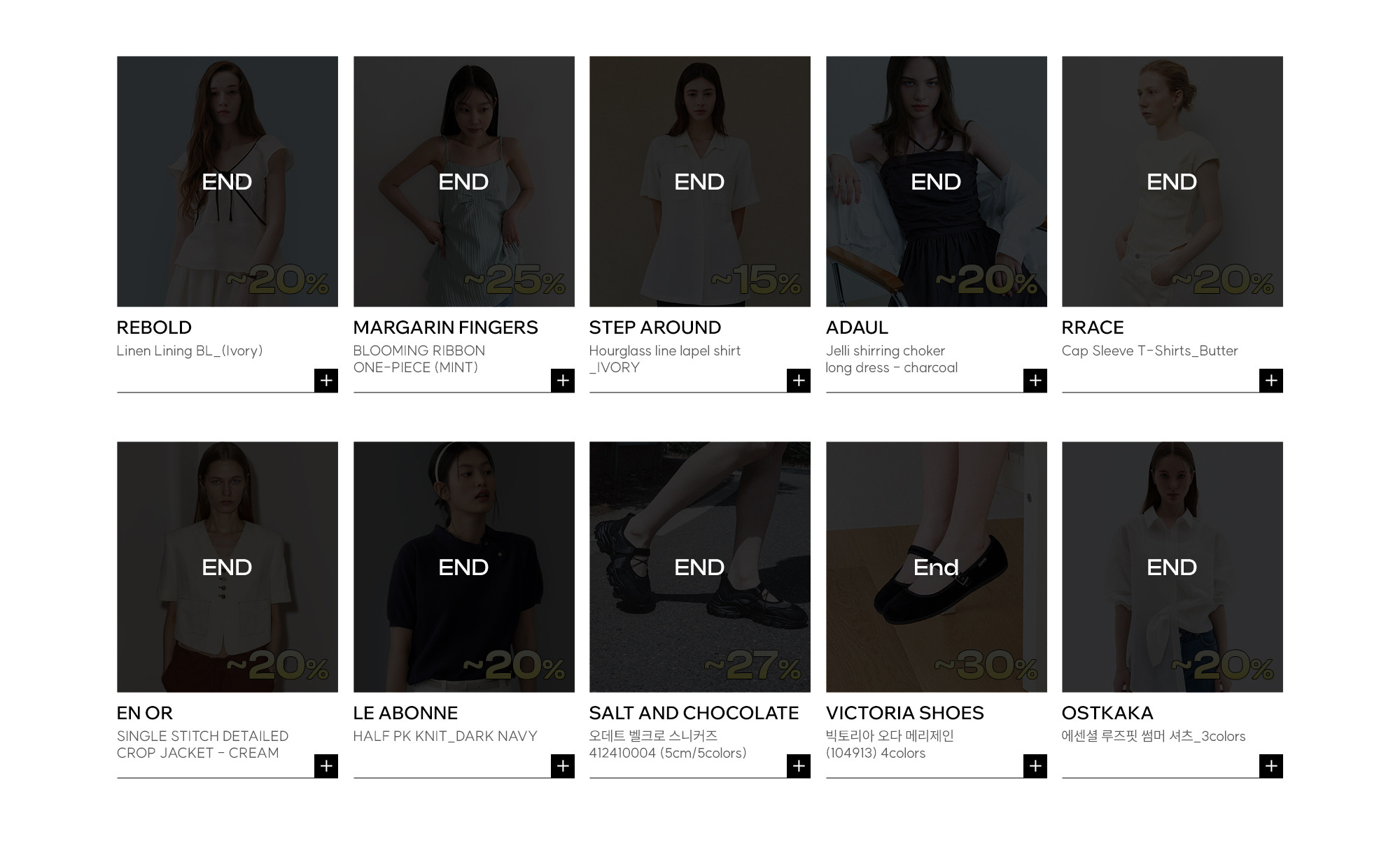This screenshot has height=848, width=1400.
Task: Open the OSTKAKA white shirt product image
Action: pos(1172,567)
